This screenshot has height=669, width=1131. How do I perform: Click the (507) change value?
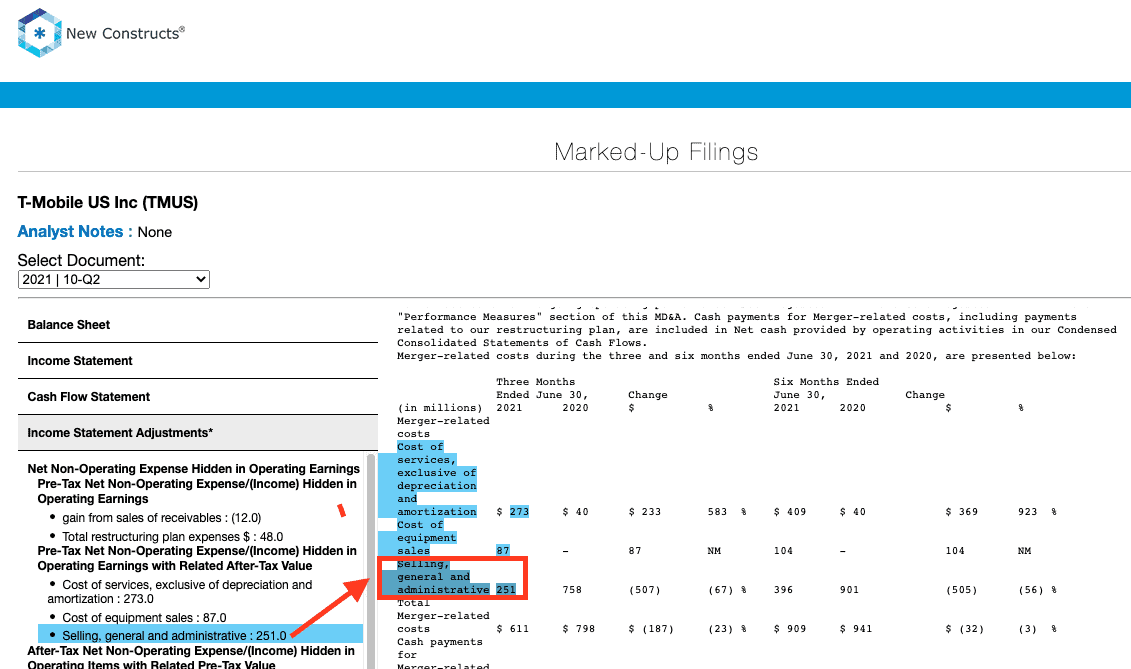pyautogui.click(x=644, y=590)
